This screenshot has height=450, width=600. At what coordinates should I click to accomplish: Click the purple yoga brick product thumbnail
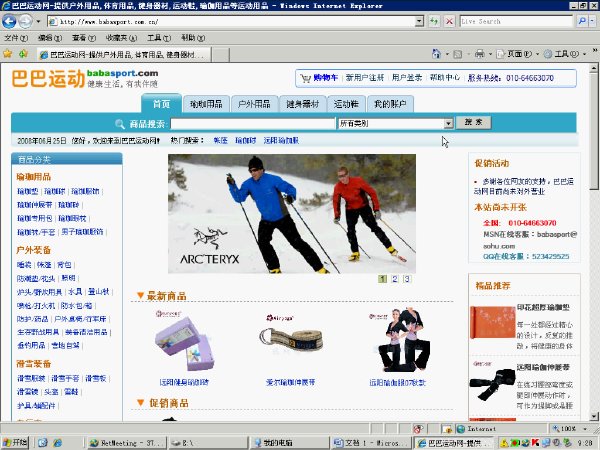[184, 342]
